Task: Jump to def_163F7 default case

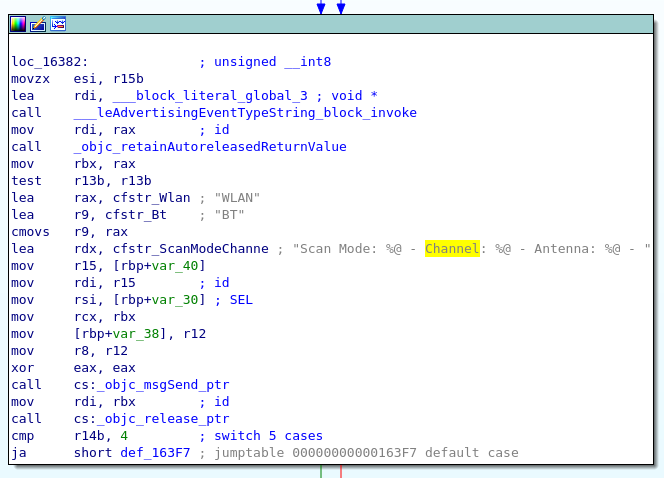Action: (159, 453)
